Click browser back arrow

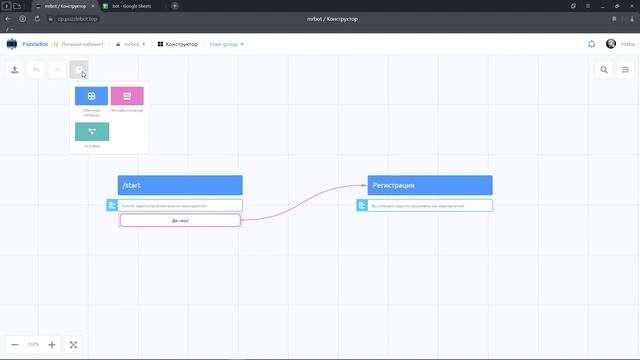(x=8, y=19)
